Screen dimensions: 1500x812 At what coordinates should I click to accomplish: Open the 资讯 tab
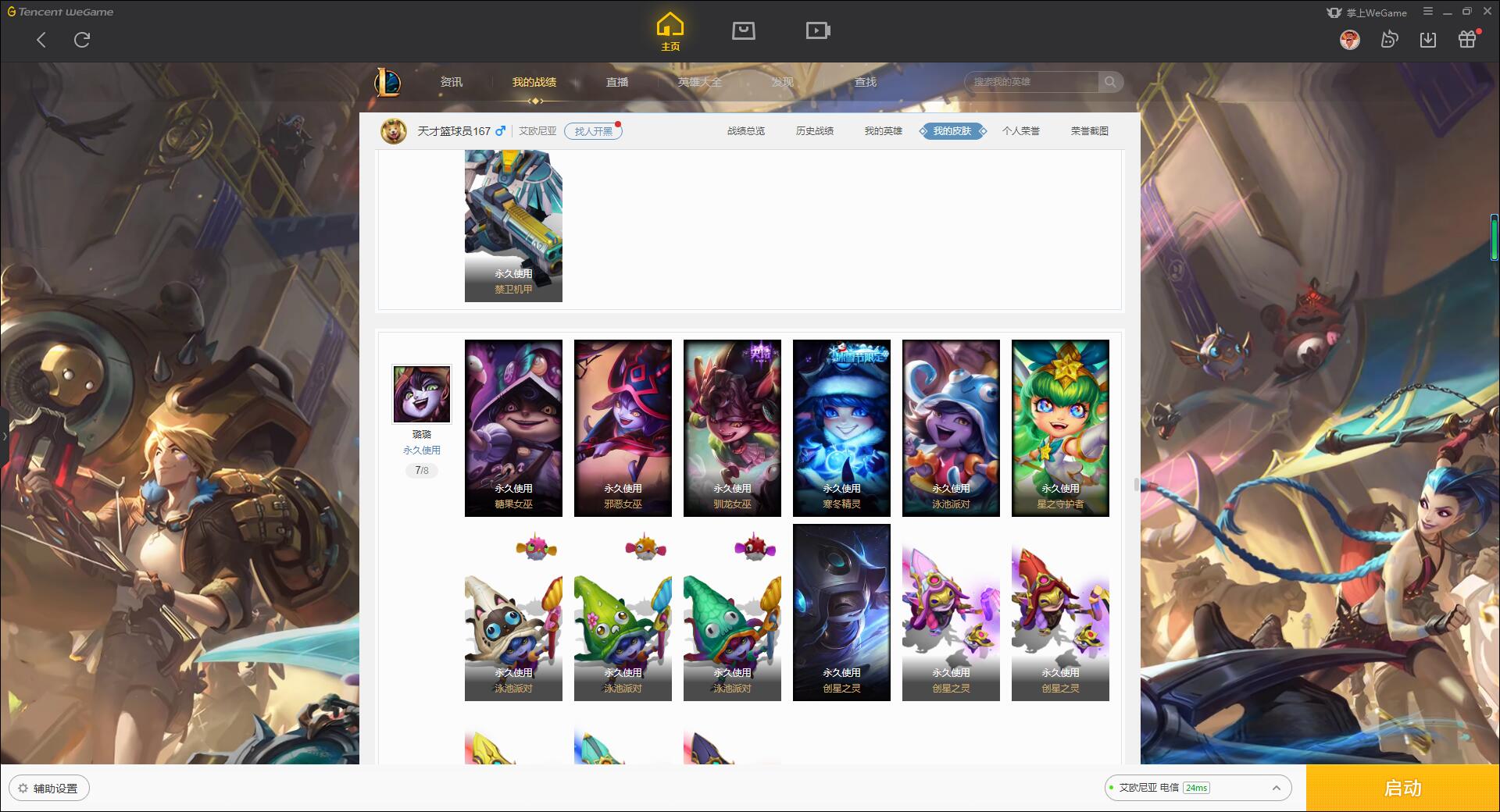[451, 82]
